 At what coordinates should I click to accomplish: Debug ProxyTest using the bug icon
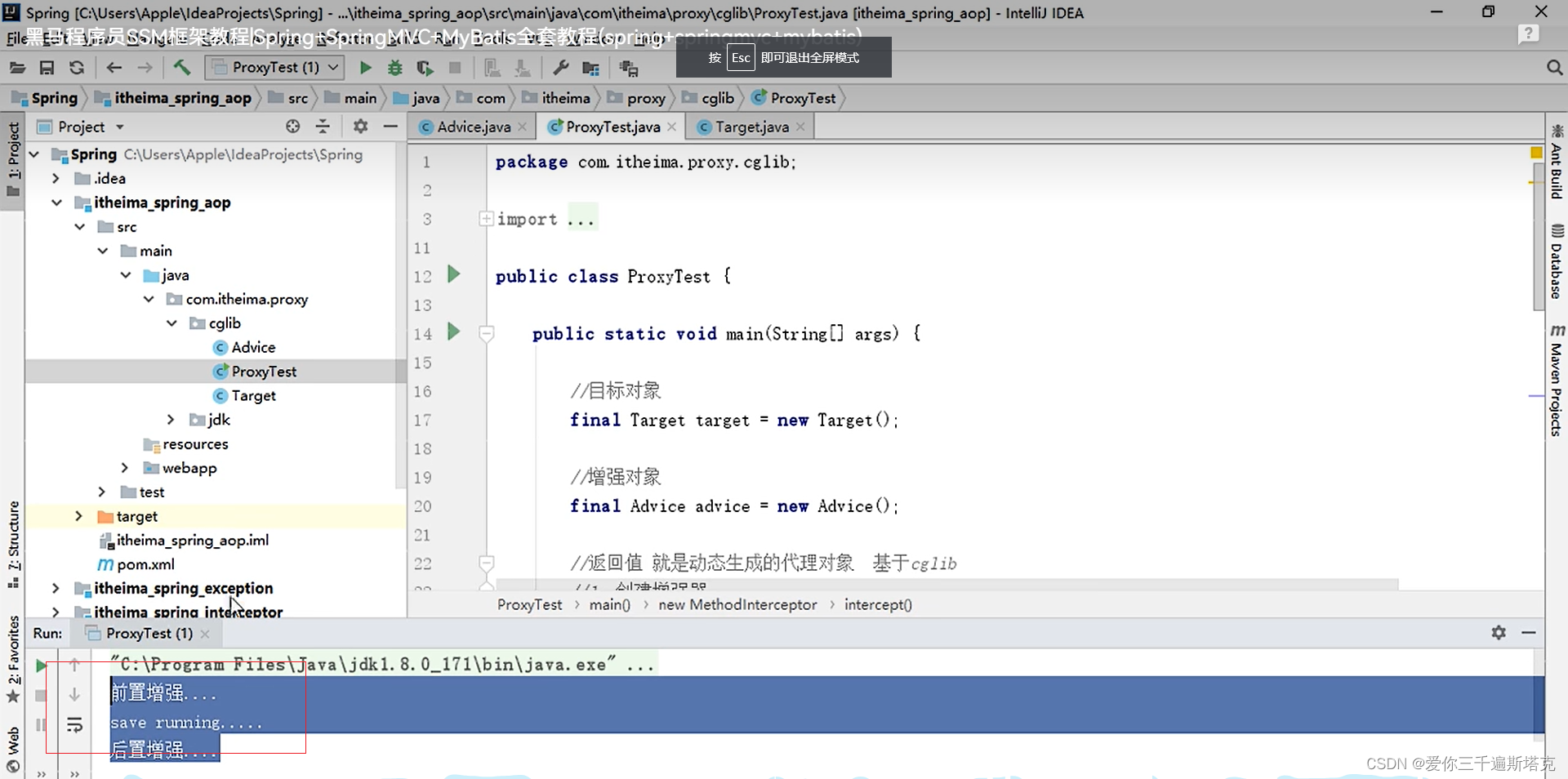coord(395,68)
